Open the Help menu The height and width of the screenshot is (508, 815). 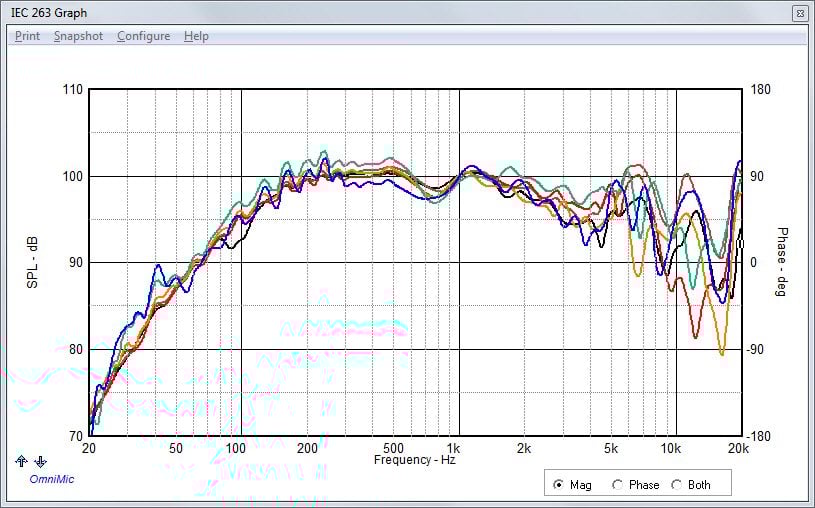[196, 36]
